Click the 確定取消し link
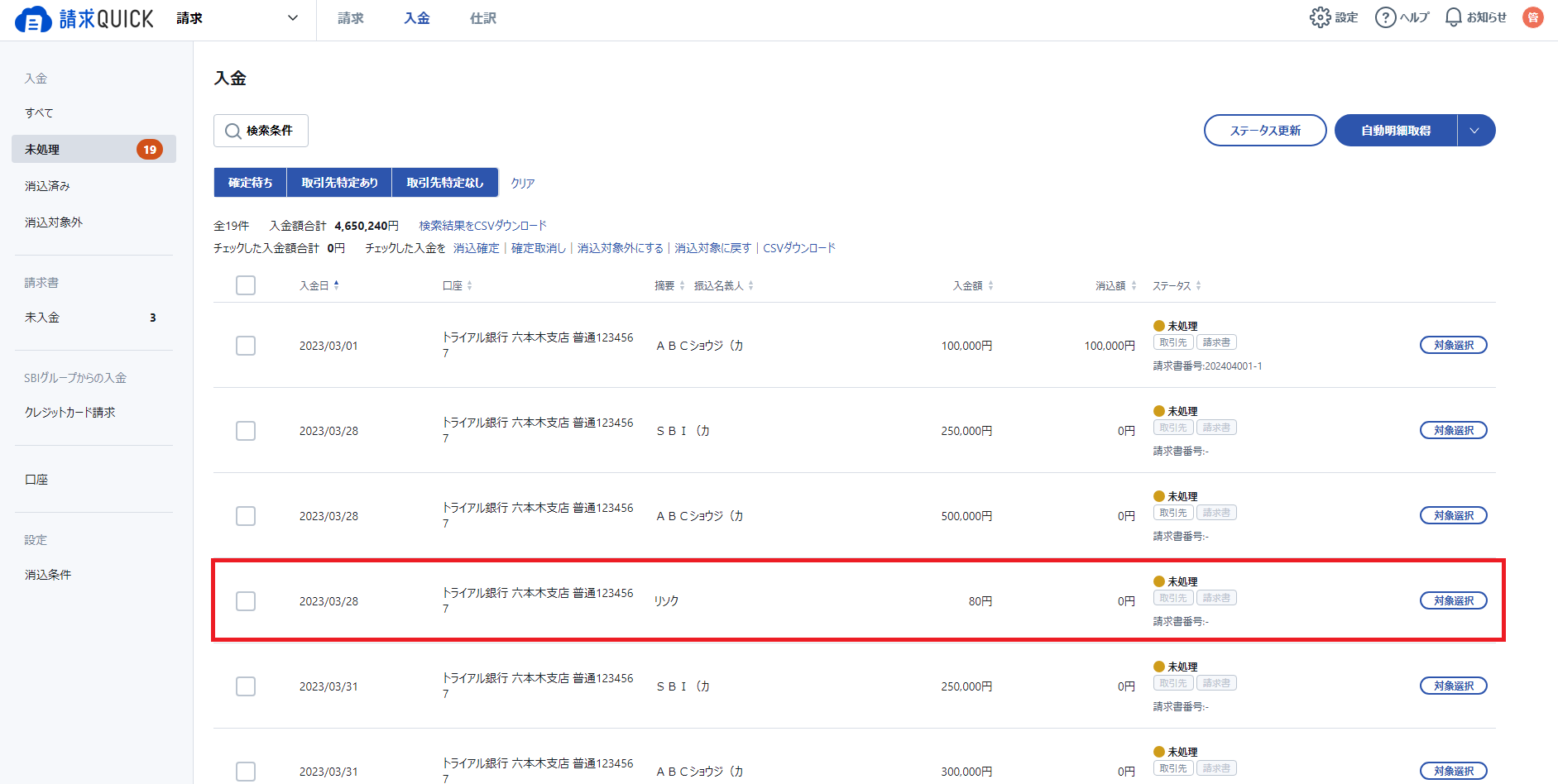 (x=539, y=248)
